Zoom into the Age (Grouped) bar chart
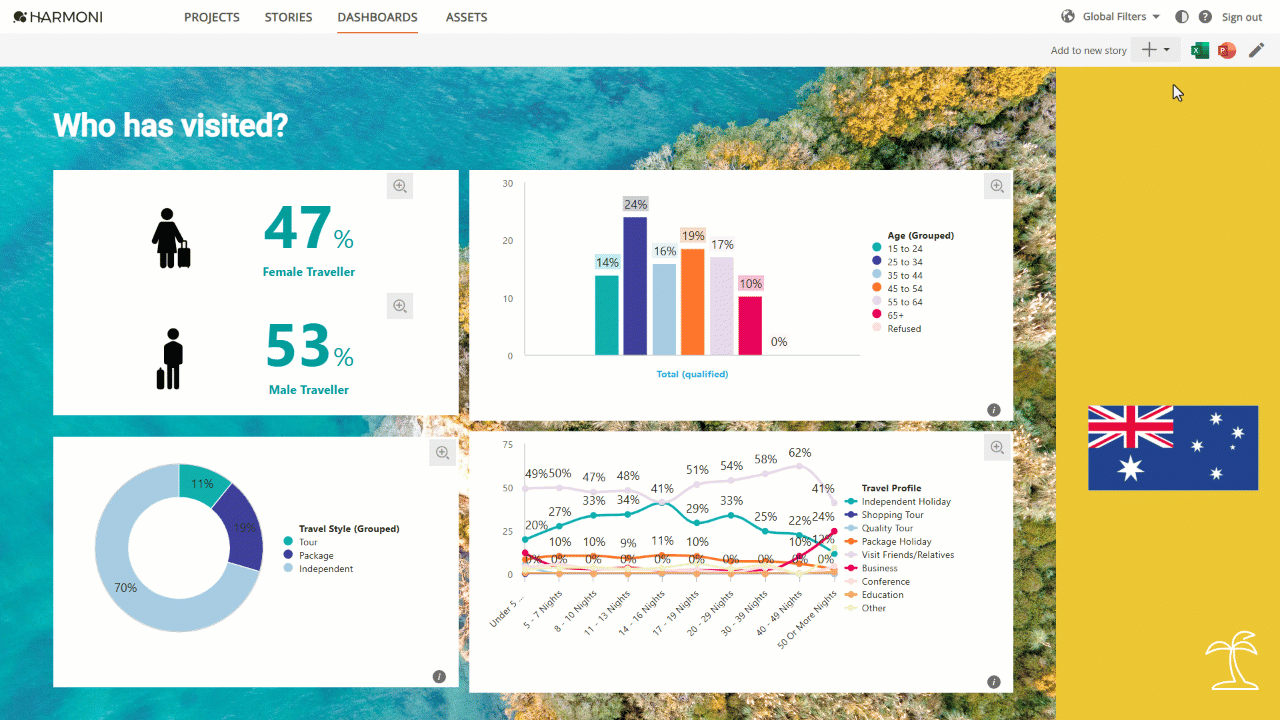 click(996, 186)
